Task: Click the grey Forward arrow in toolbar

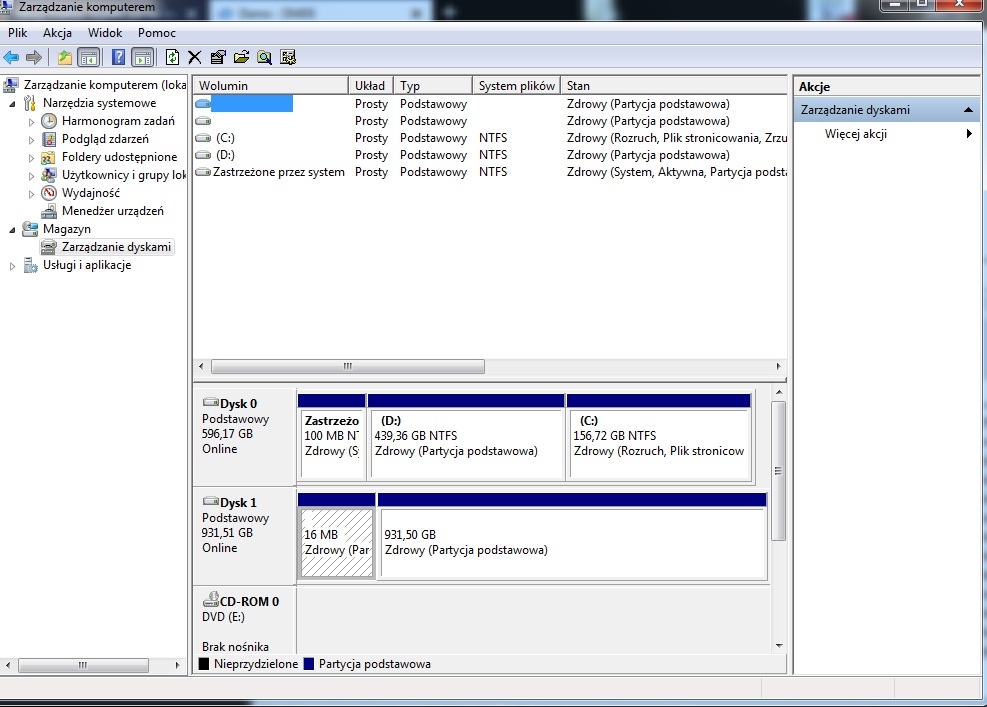Action: click(34, 58)
